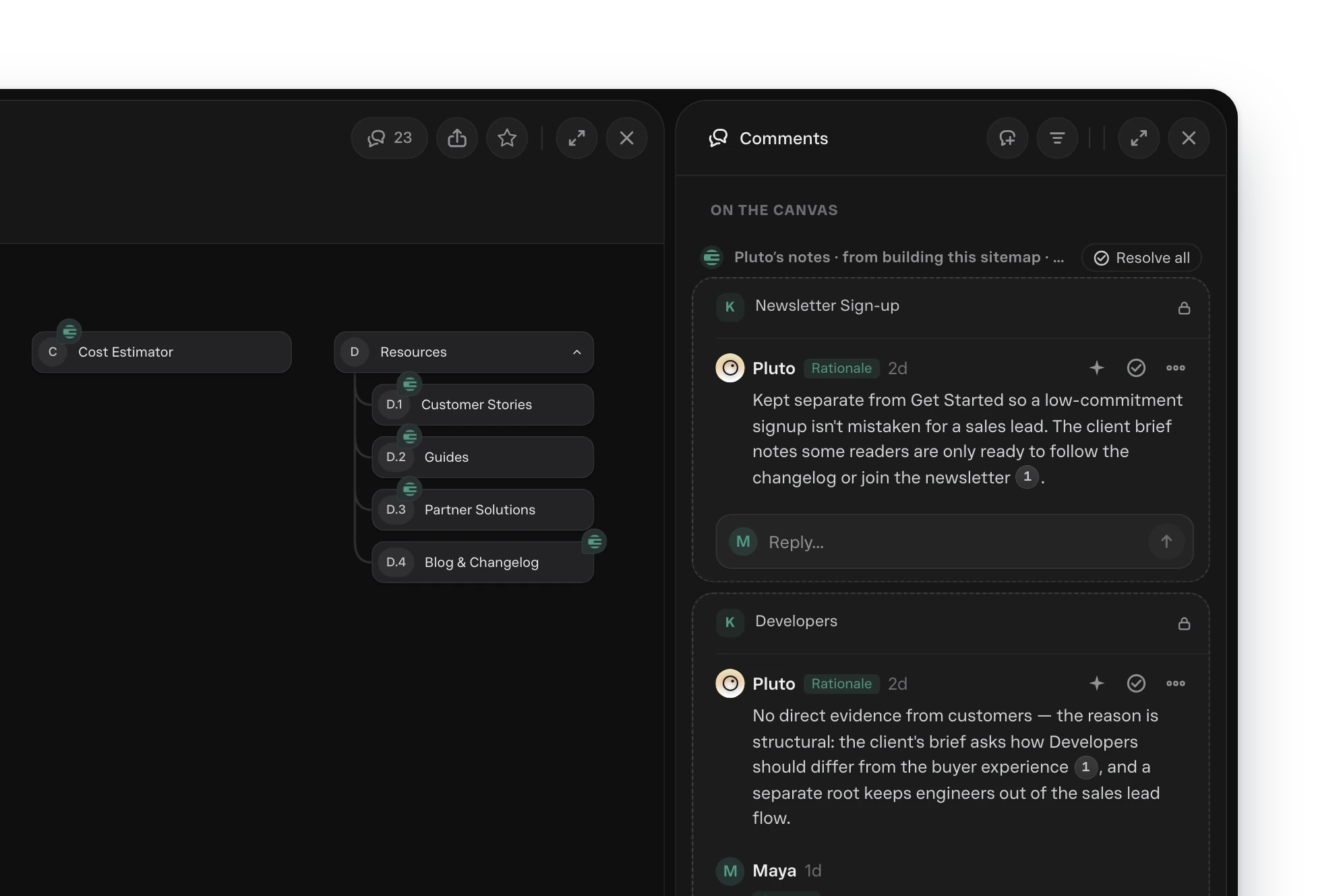This screenshot has width=1343, height=896.
Task: Click the lock icon on Newsletter Sign-up thread
Action: [x=1184, y=308]
